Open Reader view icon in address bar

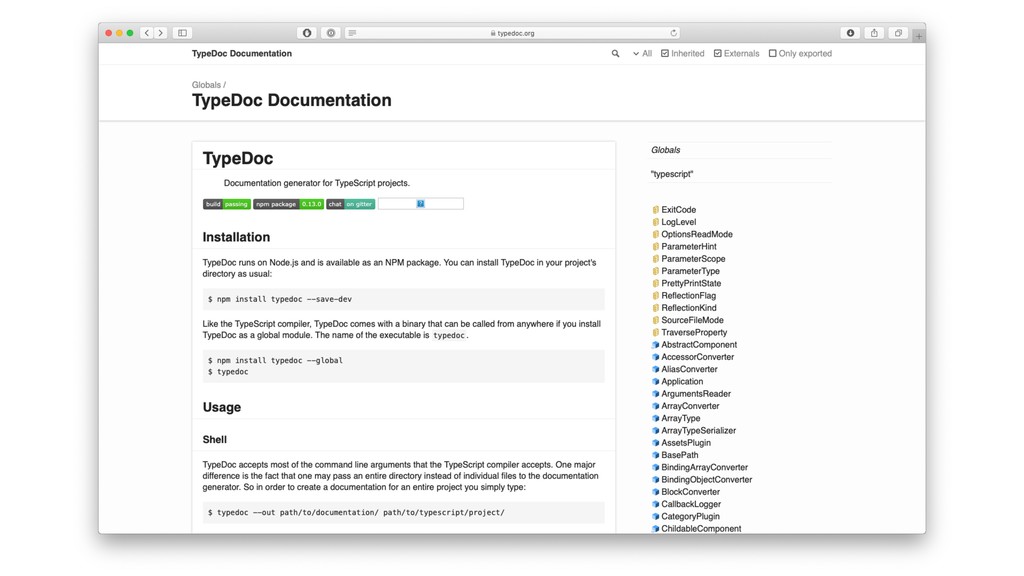point(353,33)
